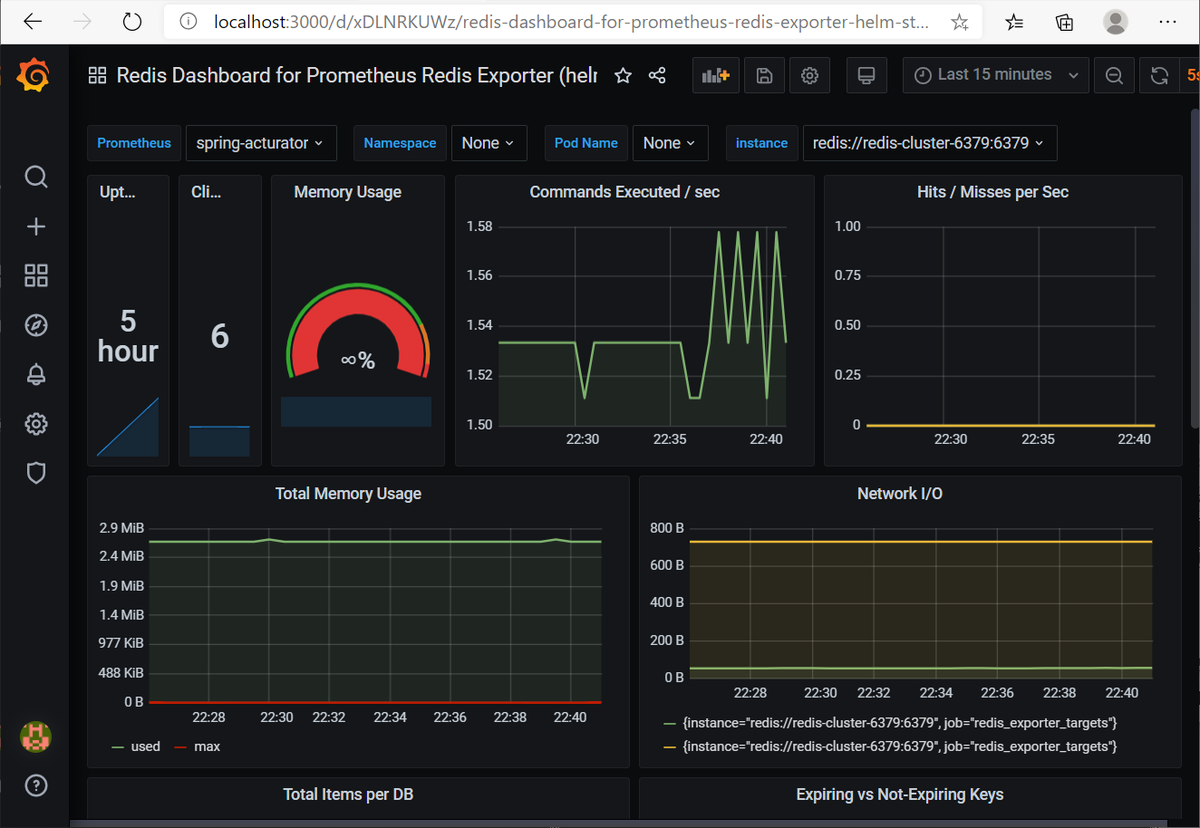Open the user avatar profile menu

(x=36, y=738)
